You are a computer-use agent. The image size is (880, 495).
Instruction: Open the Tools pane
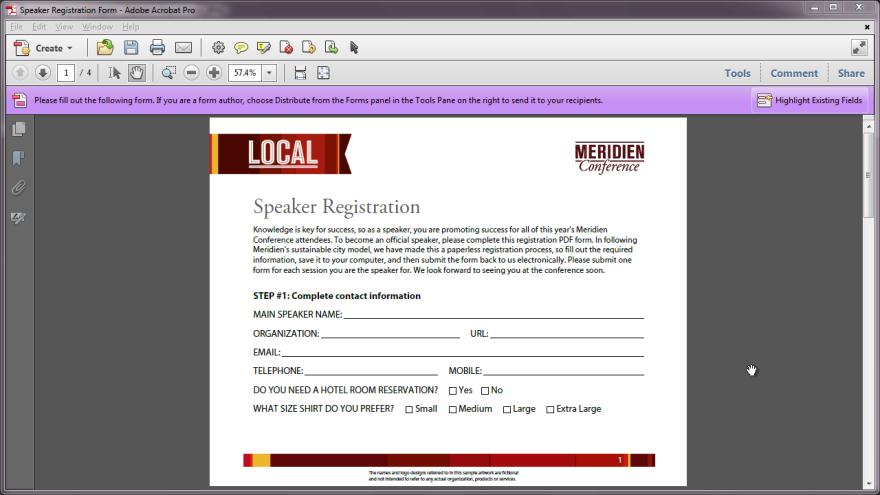point(737,73)
